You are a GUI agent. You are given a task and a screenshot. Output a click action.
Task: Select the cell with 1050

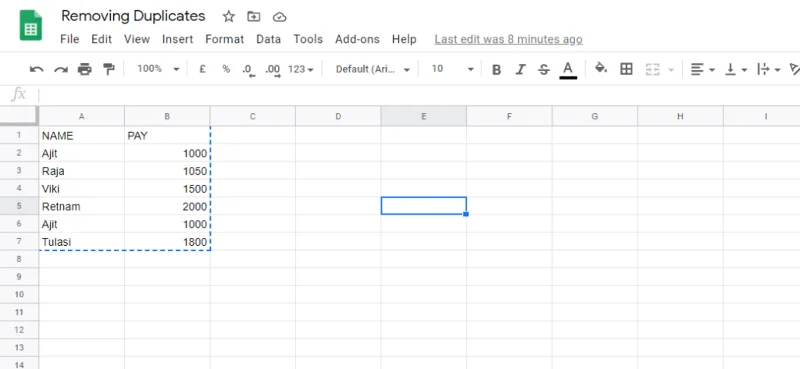point(167,171)
